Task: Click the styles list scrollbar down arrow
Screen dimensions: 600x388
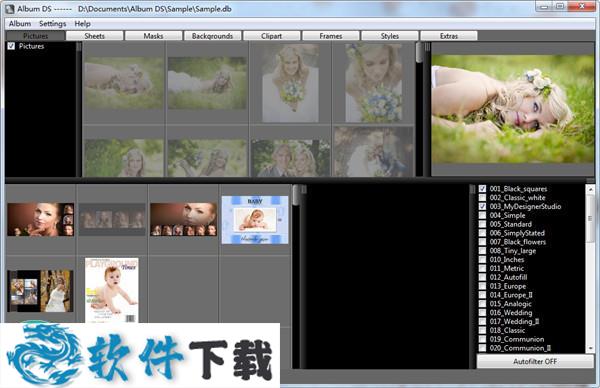Action: (x=590, y=349)
